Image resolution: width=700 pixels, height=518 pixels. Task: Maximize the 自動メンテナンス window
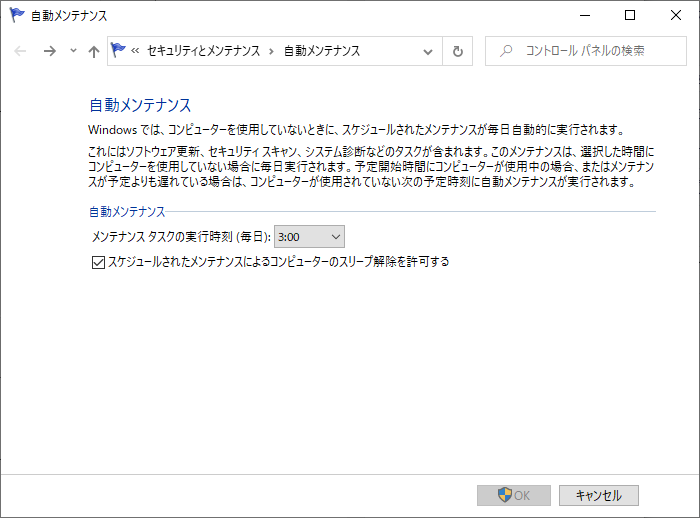pyautogui.click(x=630, y=16)
